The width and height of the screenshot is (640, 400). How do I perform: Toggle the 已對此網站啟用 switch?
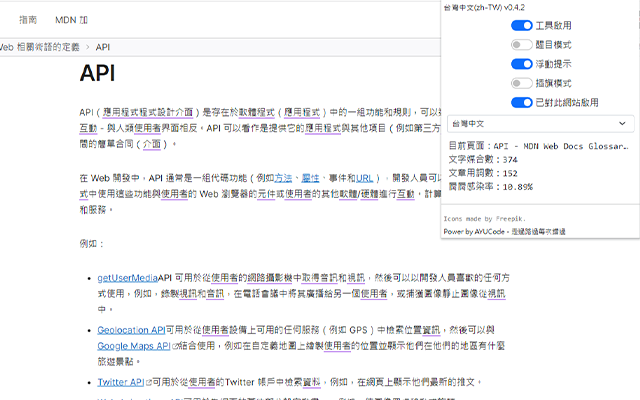(522, 102)
